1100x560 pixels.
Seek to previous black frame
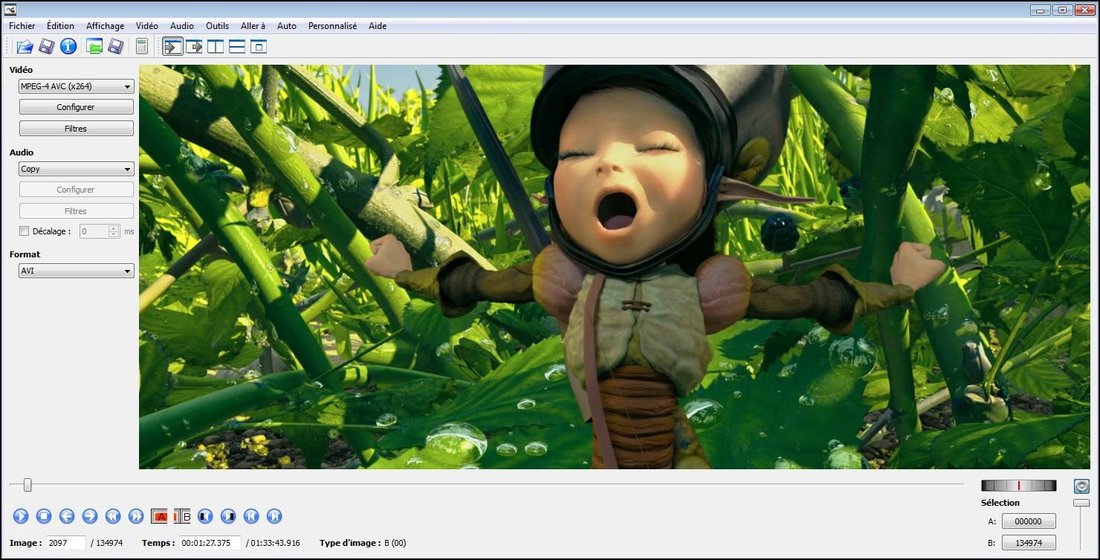click(205, 516)
